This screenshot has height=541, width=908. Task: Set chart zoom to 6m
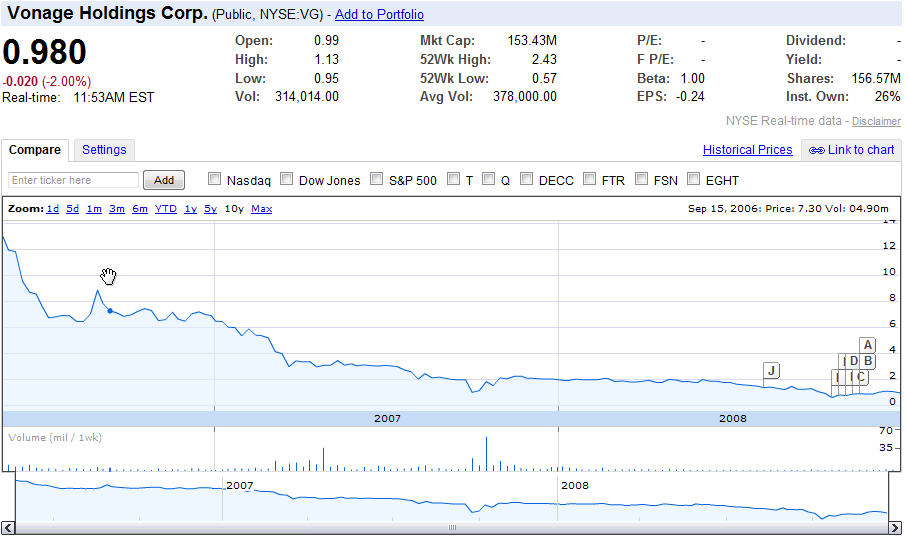(139, 209)
